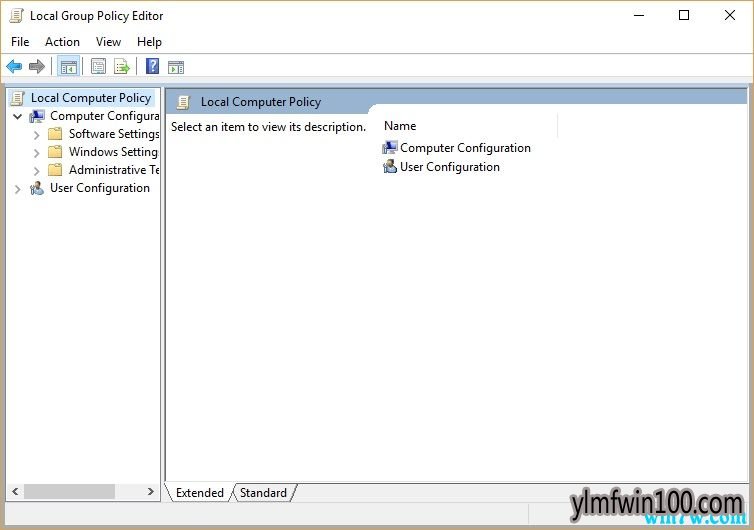This screenshot has height=530, width=754.
Task: Open Help via question mark icon
Action: (x=152, y=66)
